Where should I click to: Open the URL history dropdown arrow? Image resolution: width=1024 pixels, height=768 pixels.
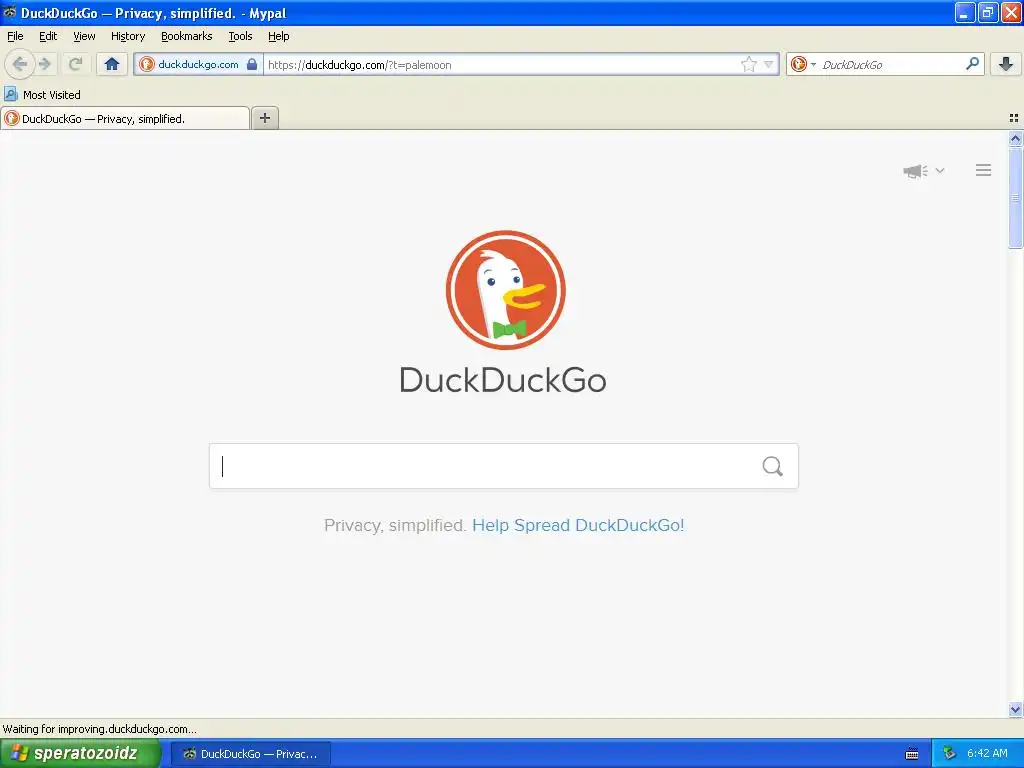[x=769, y=64]
